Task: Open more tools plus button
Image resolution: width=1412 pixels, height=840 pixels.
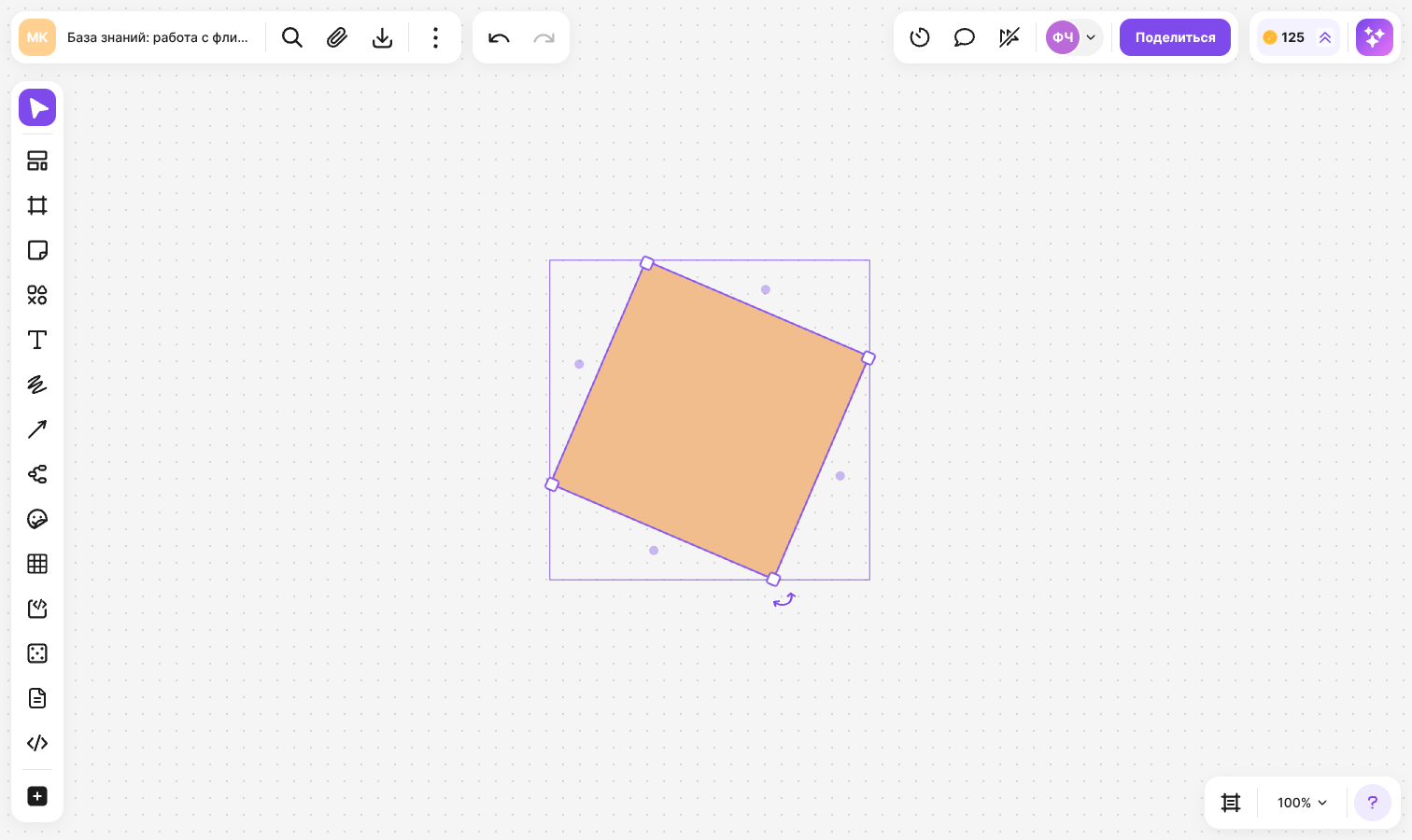Action: click(37, 796)
